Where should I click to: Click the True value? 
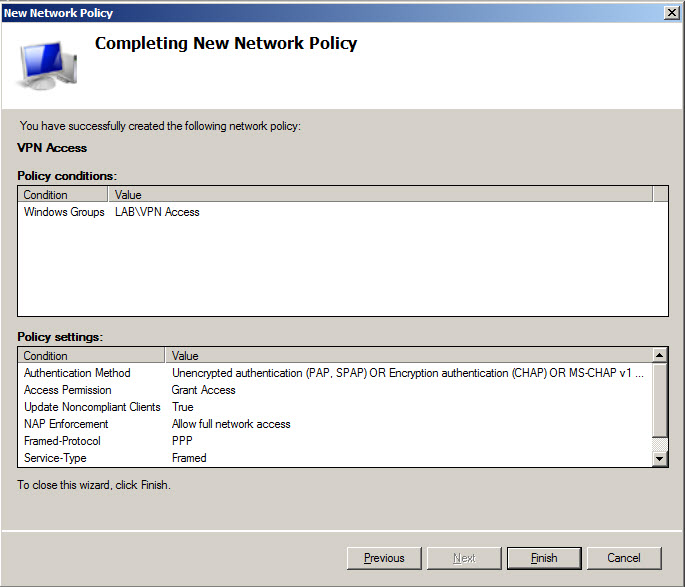183,407
